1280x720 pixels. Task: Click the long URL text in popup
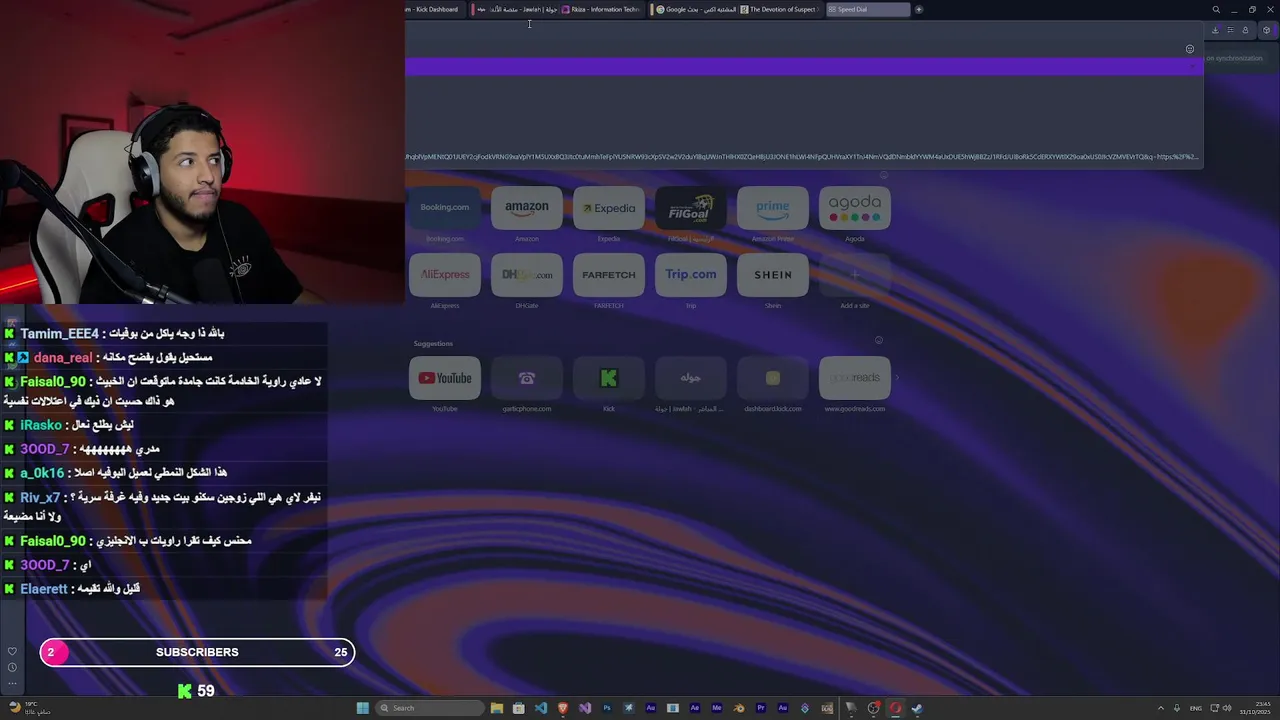click(x=802, y=157)
